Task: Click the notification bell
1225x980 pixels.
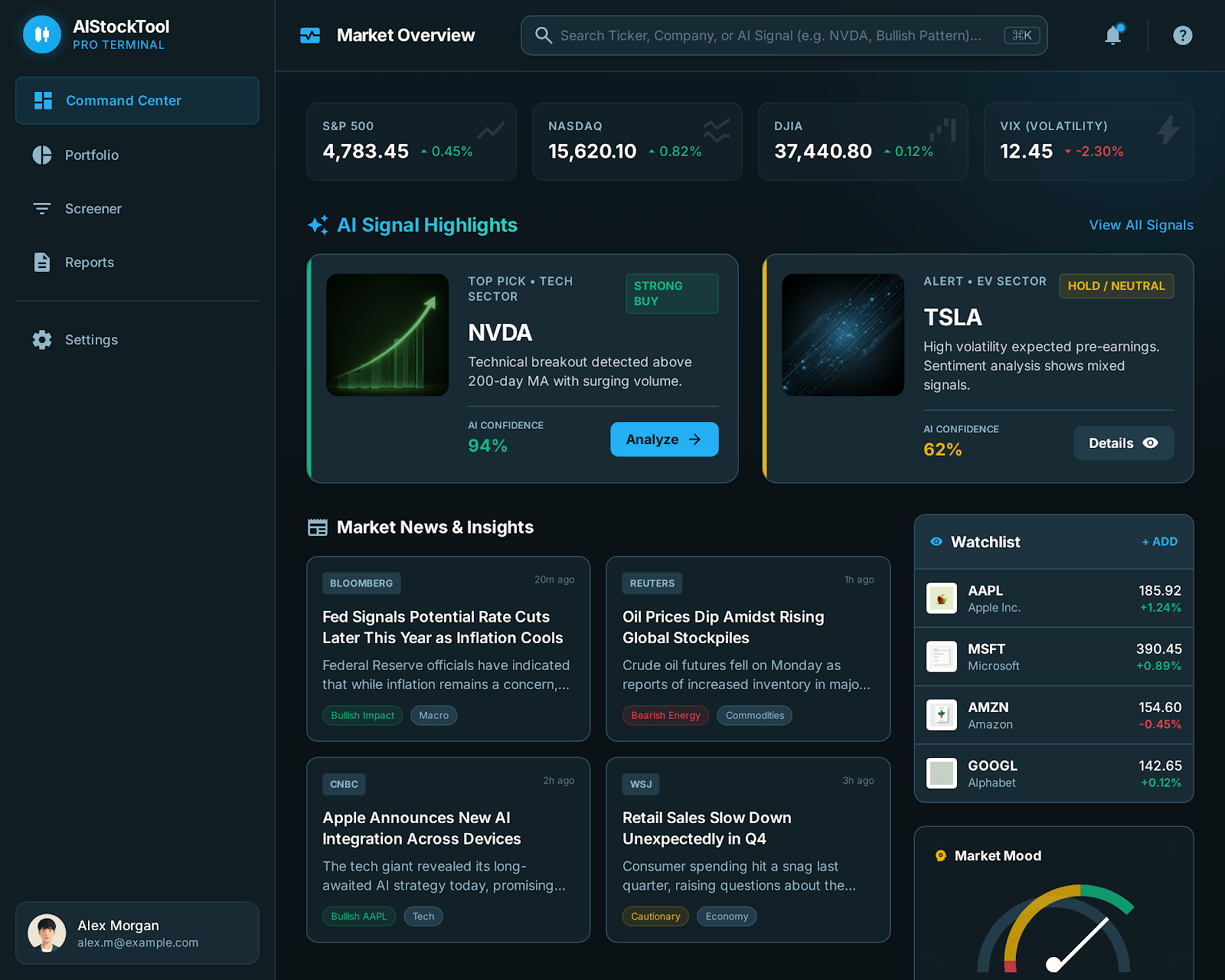Action: [1113, 35]
